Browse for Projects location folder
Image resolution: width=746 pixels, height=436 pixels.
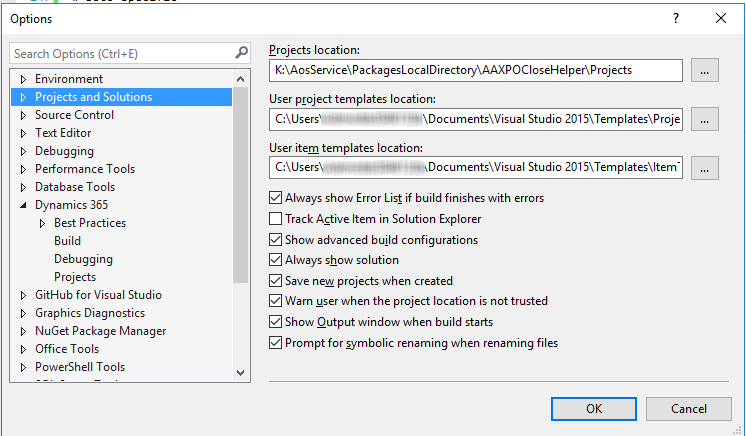point(705,70)
